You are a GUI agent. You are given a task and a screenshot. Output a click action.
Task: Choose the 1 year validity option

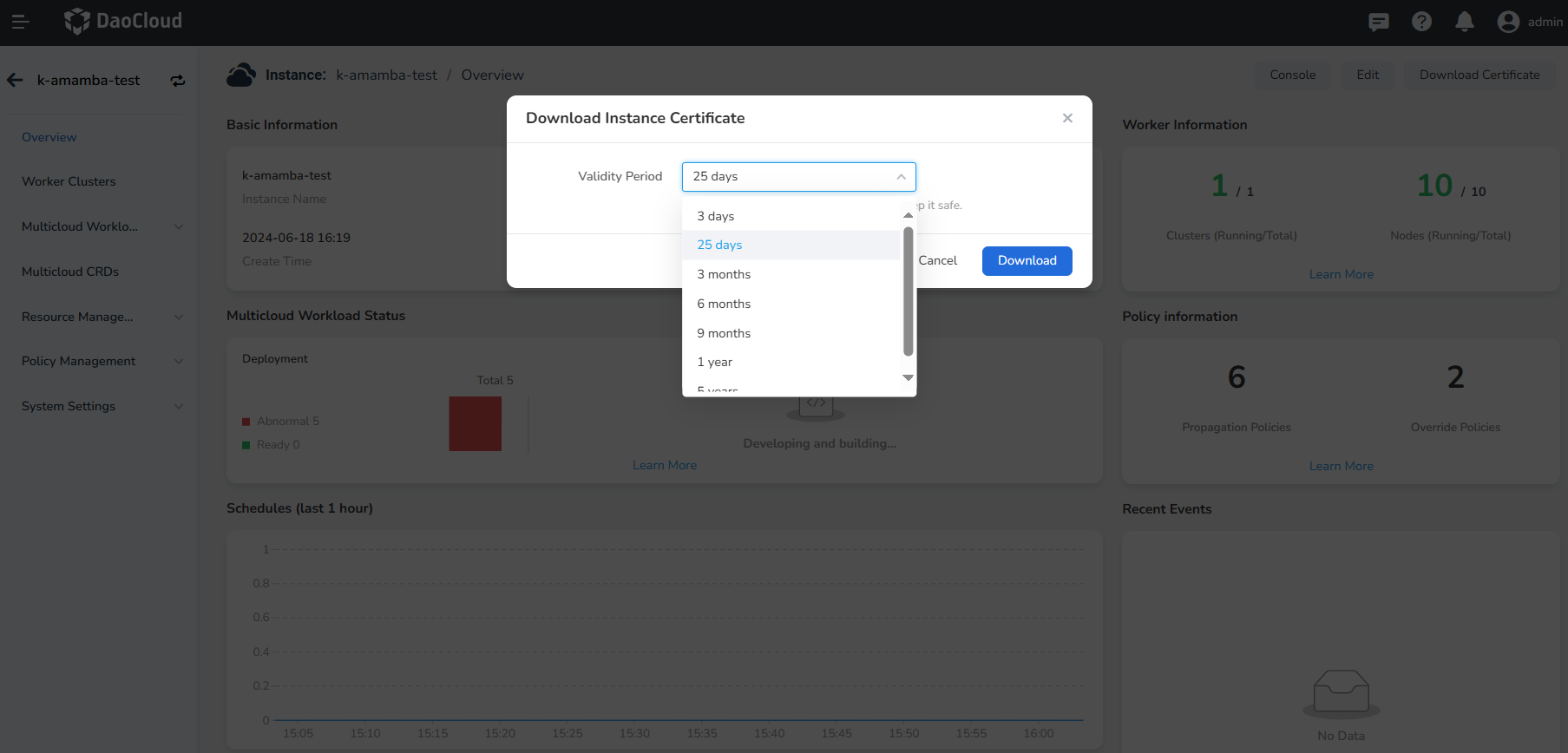[x=714, y=362]
